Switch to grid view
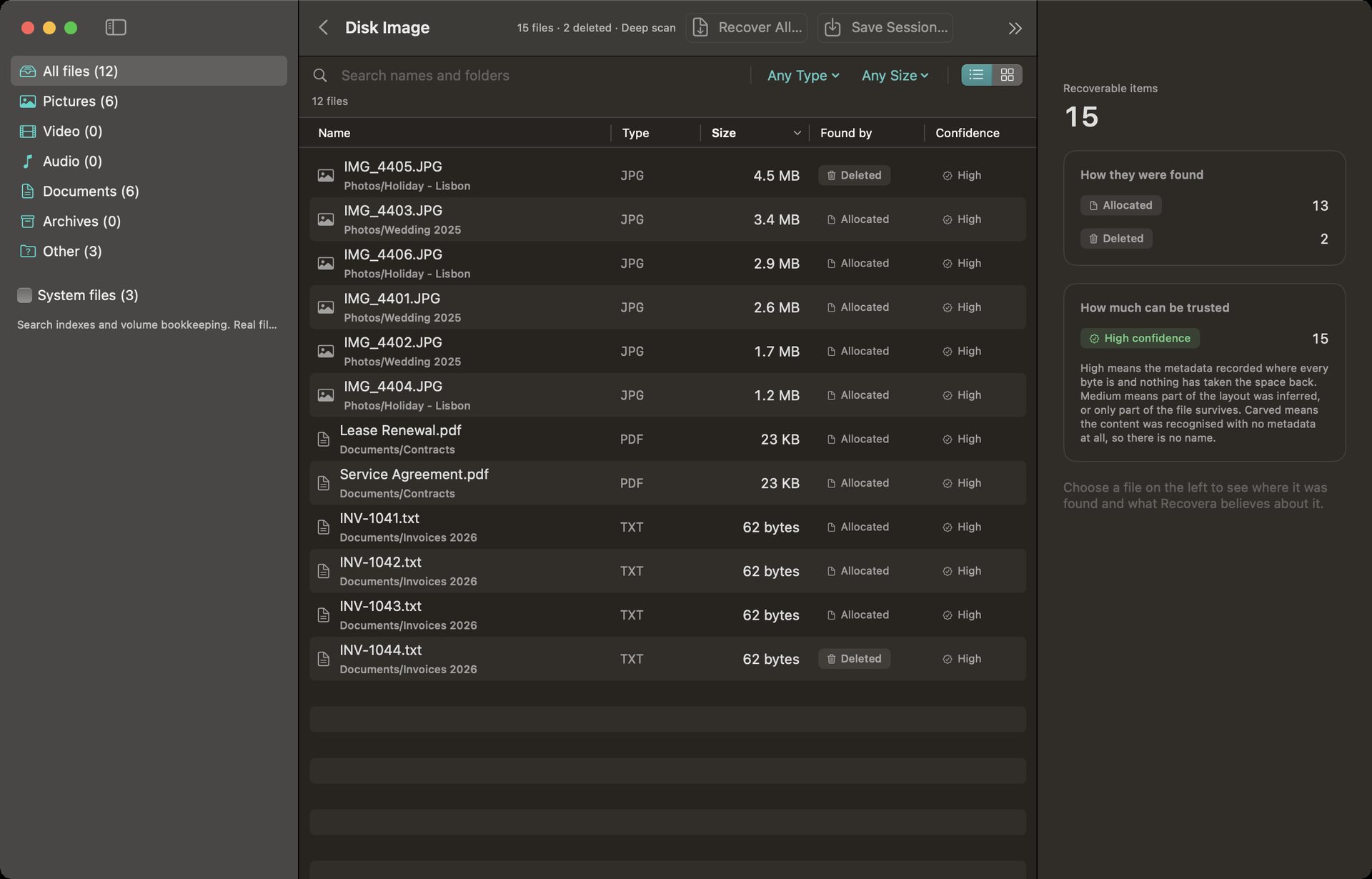1372x879 pixels. [x=1007, y=75]
